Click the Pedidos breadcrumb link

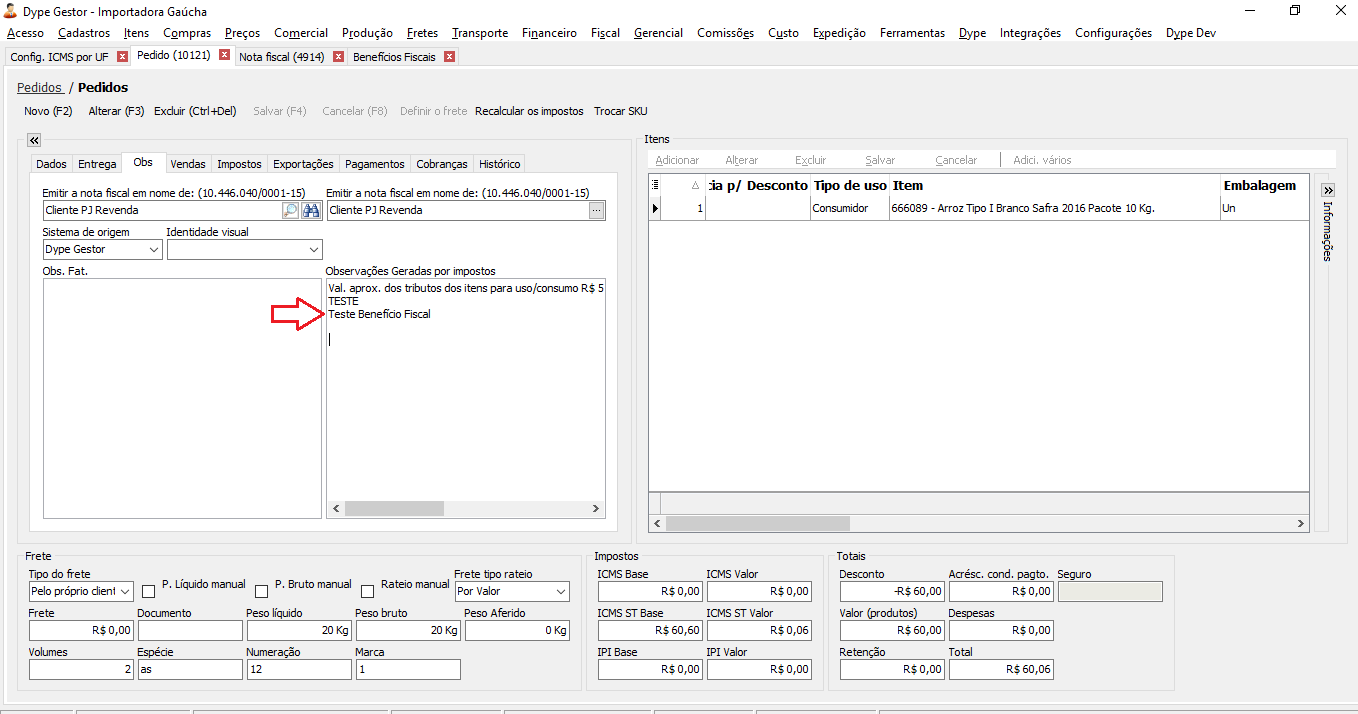pos(40,88)
